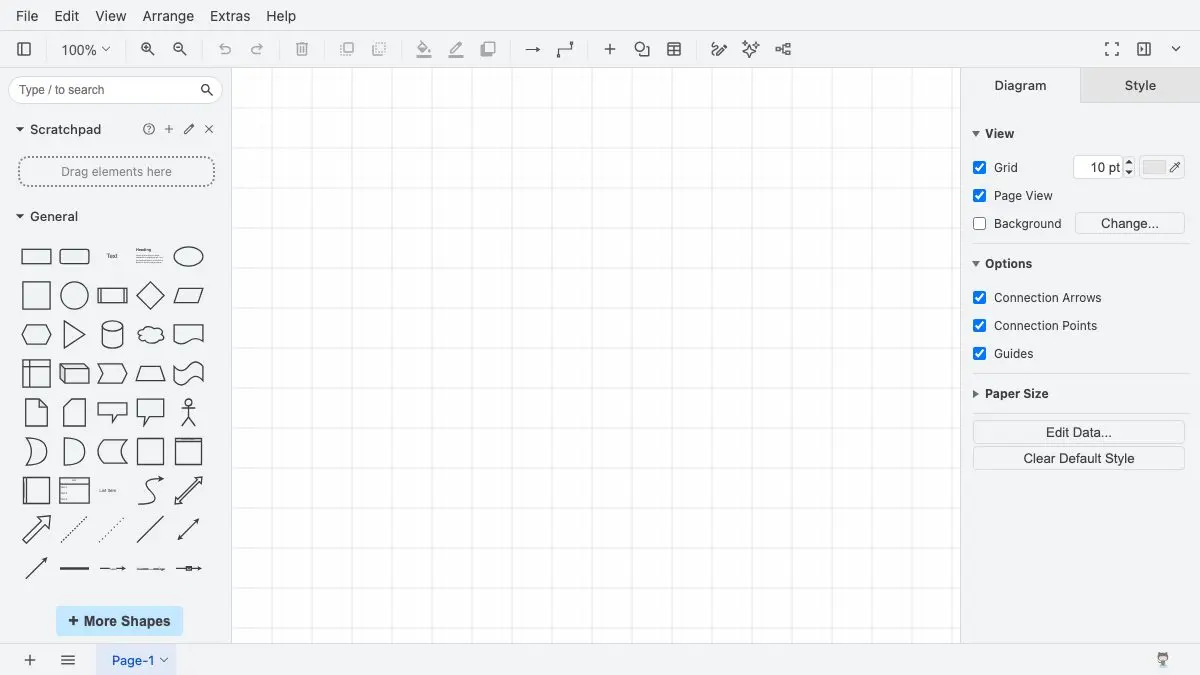1200x675 pixels.
Task: Open the View menu
Action: click(x=111, y=16)
